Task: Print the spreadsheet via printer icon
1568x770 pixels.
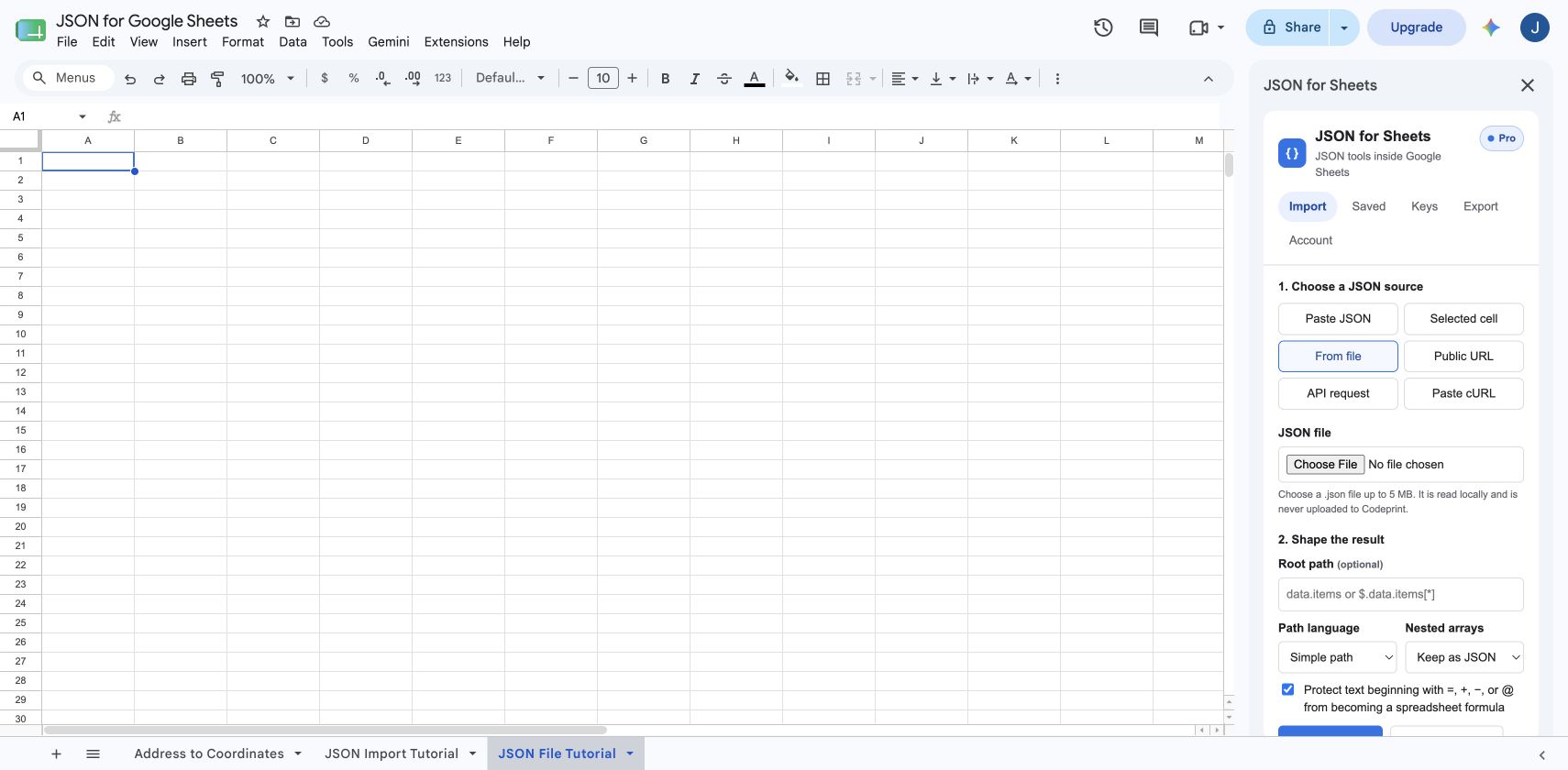Action: click(x=189, y=79)
